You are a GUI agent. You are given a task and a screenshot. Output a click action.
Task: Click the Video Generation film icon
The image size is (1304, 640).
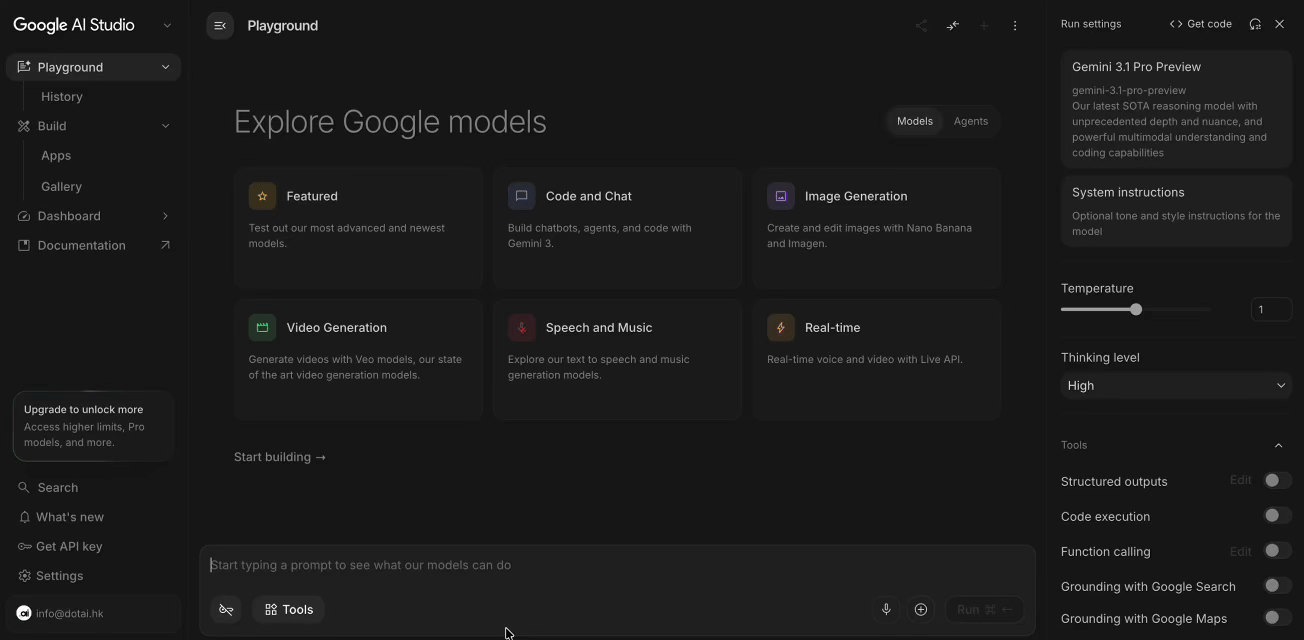(262, 327)
